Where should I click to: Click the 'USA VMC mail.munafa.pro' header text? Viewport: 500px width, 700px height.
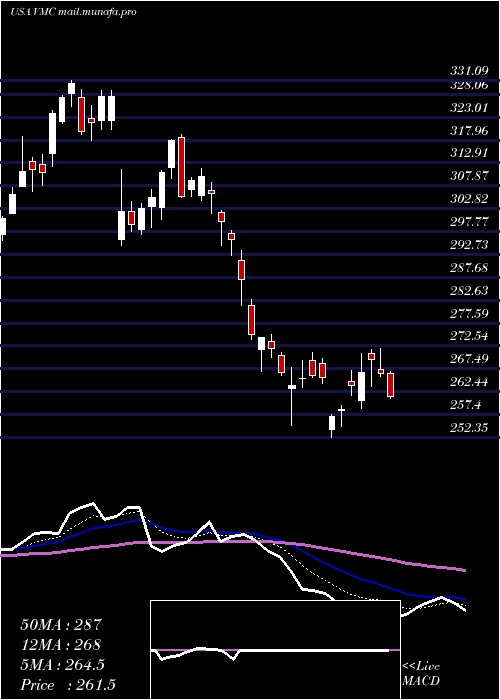point(73,12)
